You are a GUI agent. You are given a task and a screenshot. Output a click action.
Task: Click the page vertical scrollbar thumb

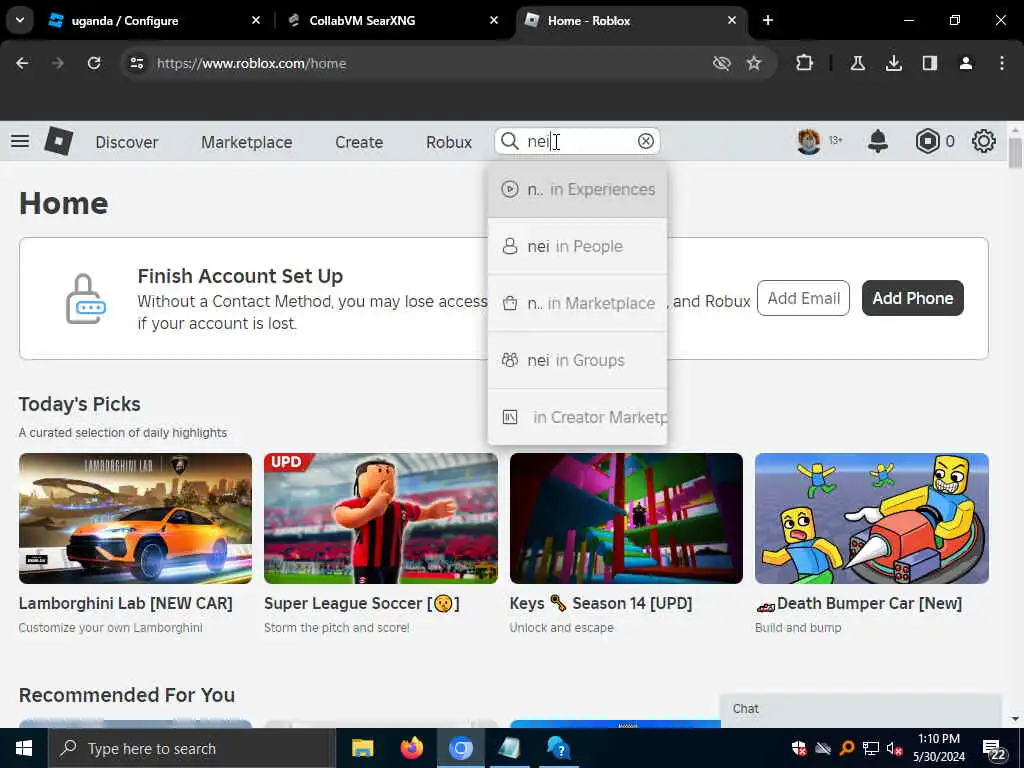pyautogui.click(x=1014, y=153)
